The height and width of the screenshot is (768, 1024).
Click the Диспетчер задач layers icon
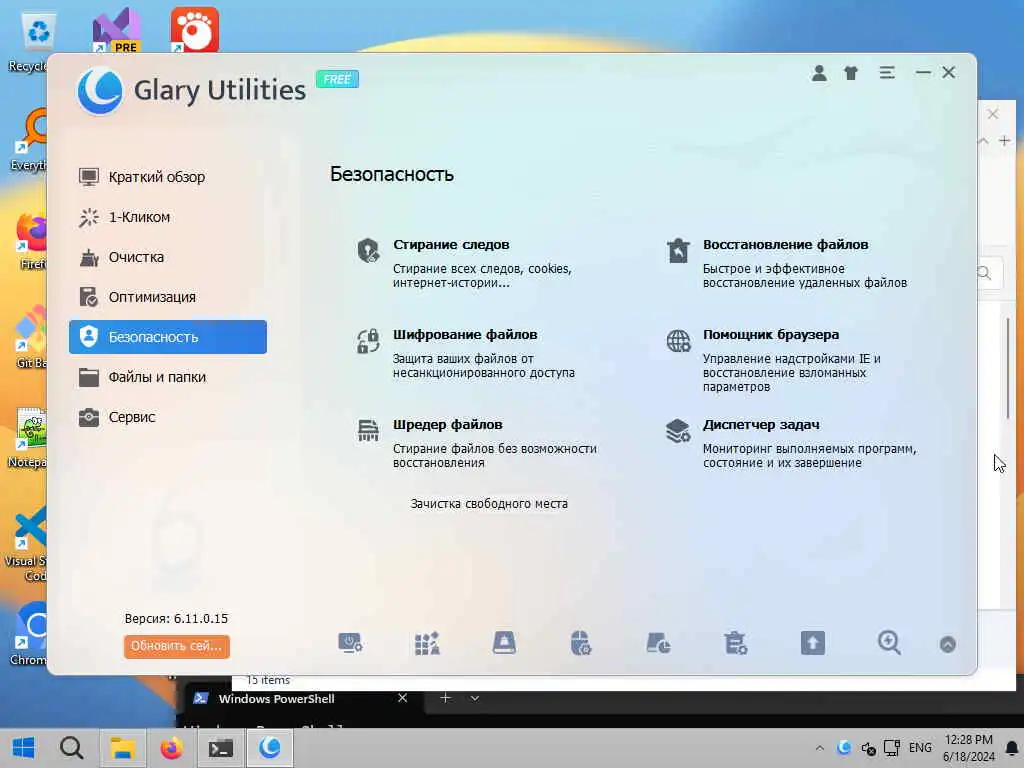pyautogui.click(x=678, y=430)
